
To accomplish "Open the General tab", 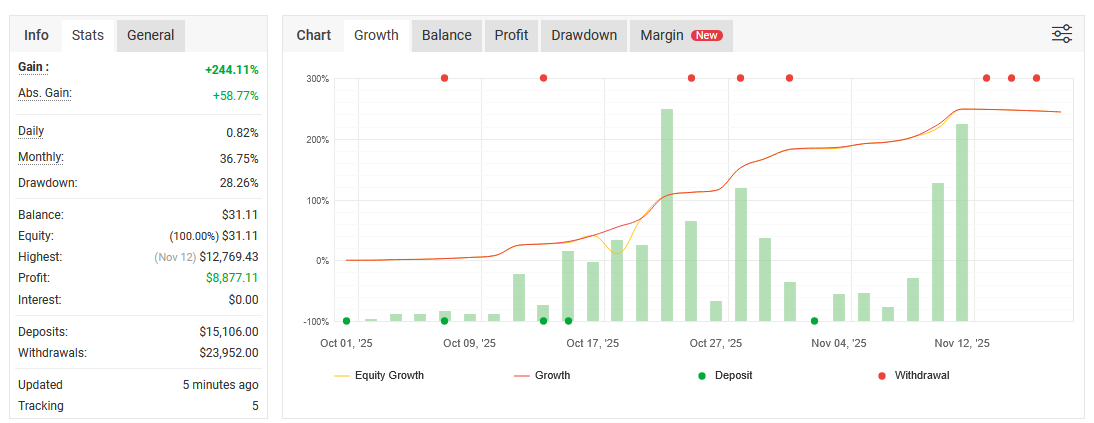I will (151, 35).
